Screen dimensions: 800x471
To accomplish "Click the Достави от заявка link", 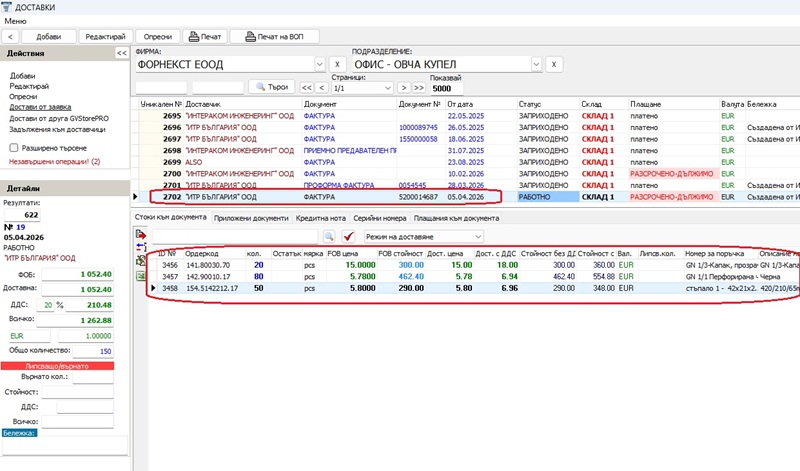I will [x=40, y=106].
